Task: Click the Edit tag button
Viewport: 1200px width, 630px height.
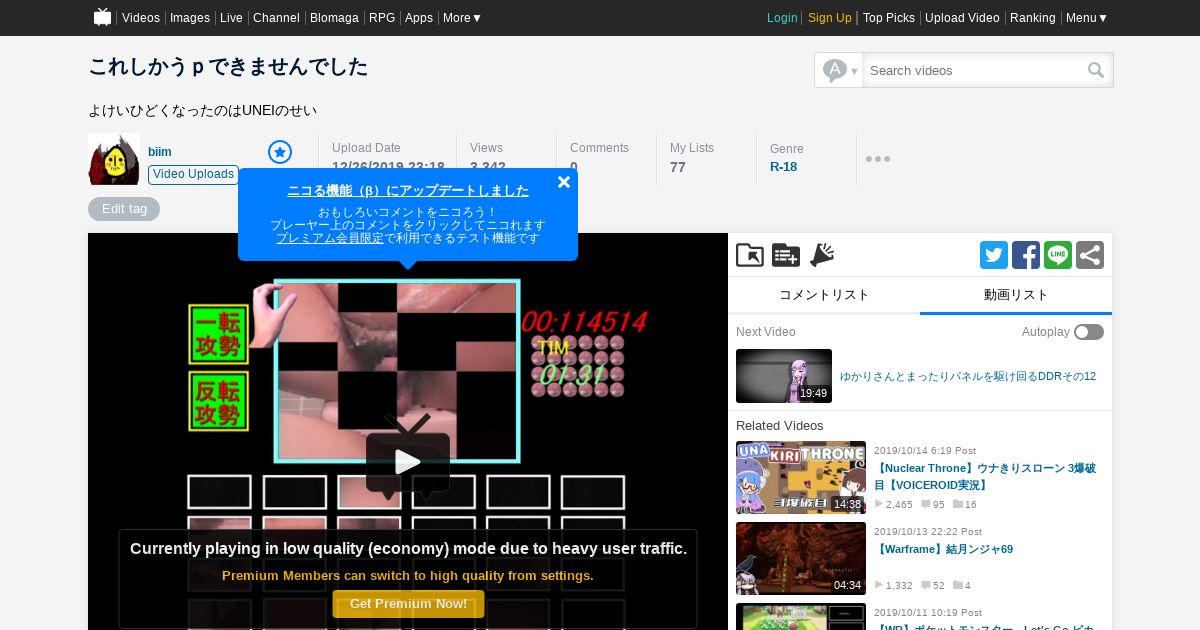Action: pos(124,209)
